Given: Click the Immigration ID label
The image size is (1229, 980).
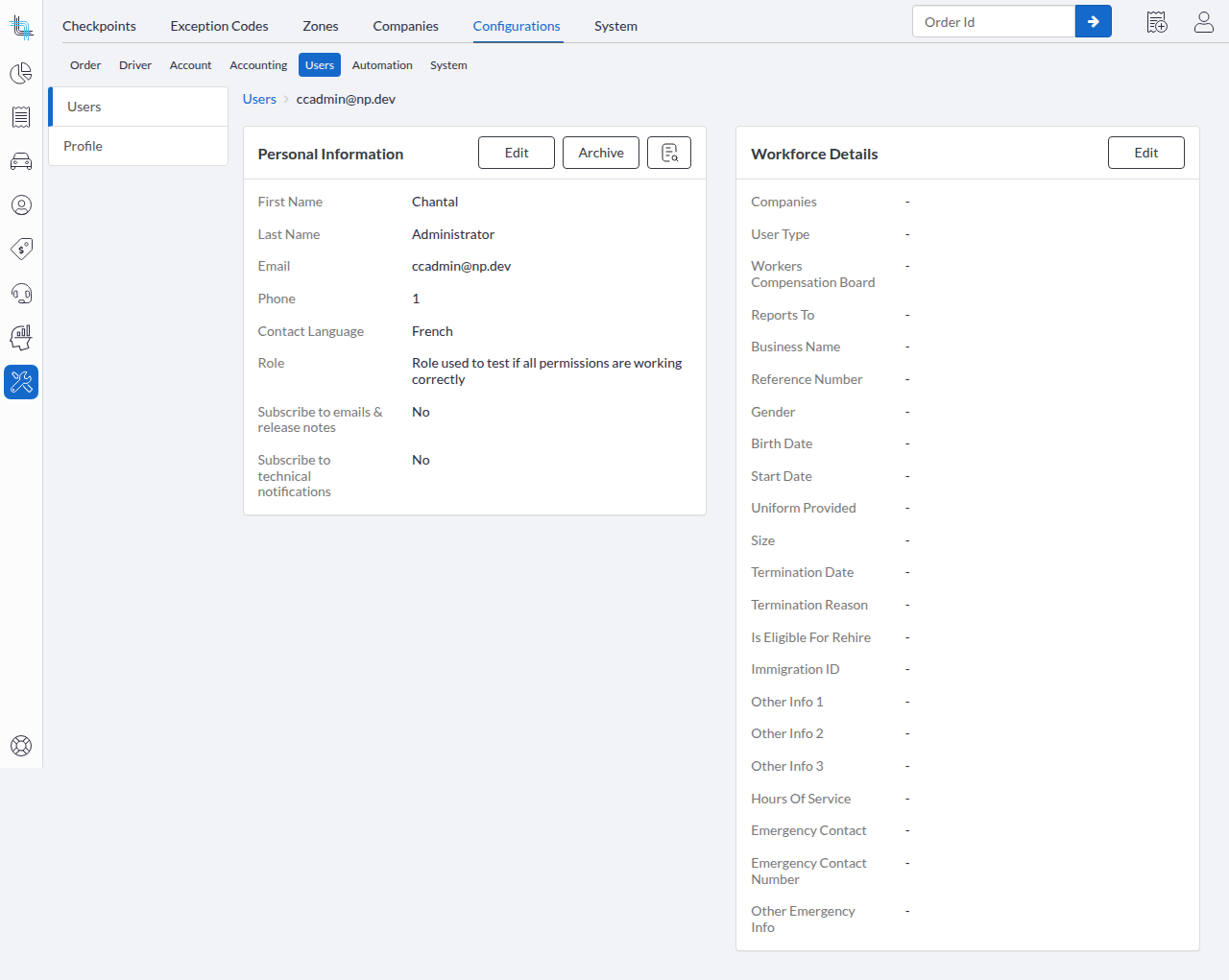Looking at the screenshot, I should click(795, 669).
